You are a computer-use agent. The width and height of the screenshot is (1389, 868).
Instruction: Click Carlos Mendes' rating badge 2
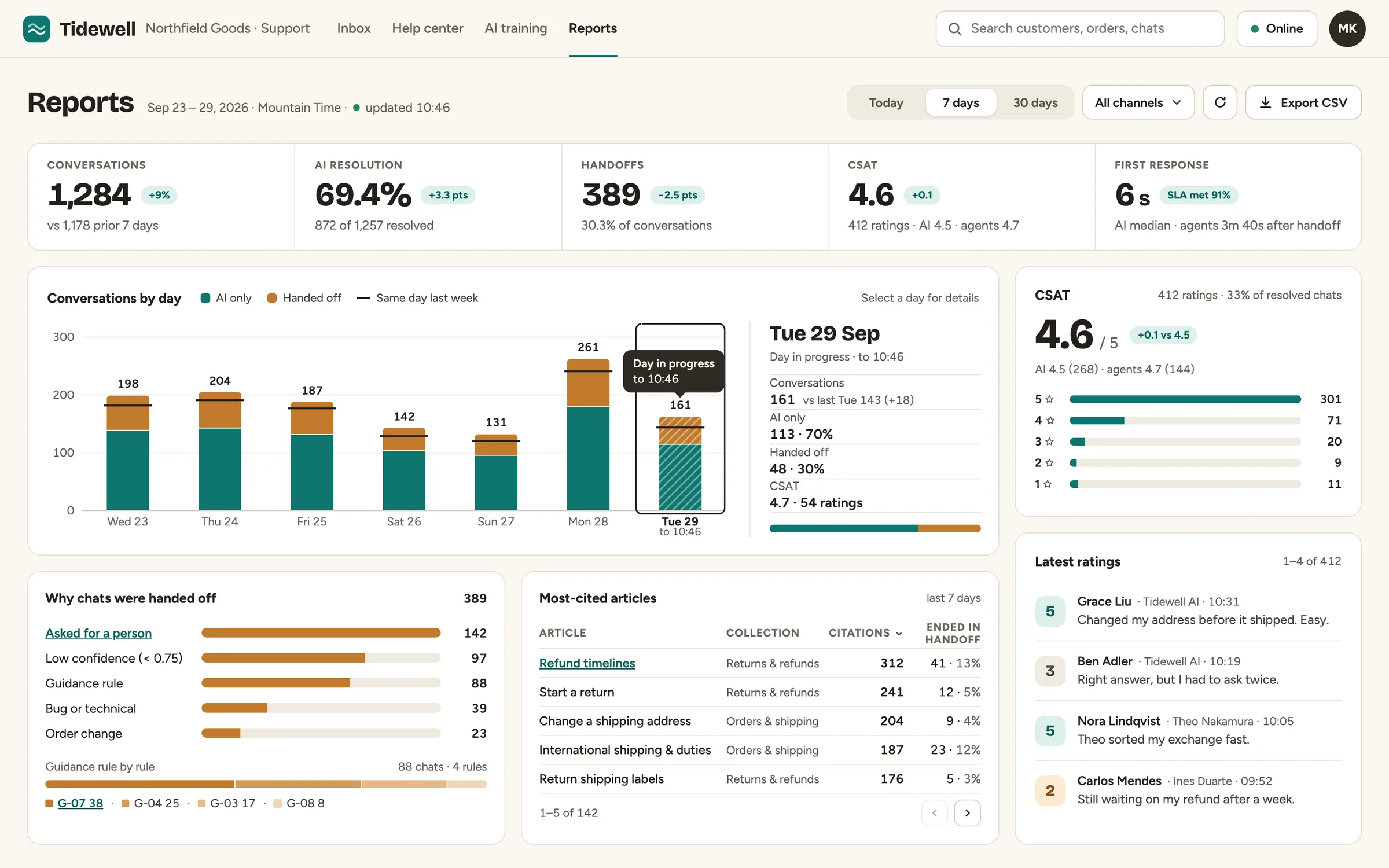point(1050,790)
